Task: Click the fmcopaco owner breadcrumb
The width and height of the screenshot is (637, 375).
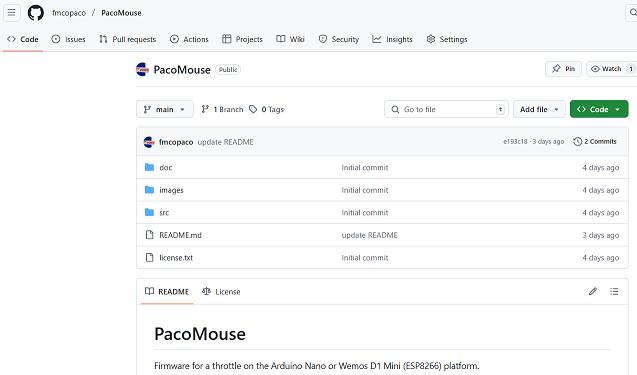Action: [69, 13]
